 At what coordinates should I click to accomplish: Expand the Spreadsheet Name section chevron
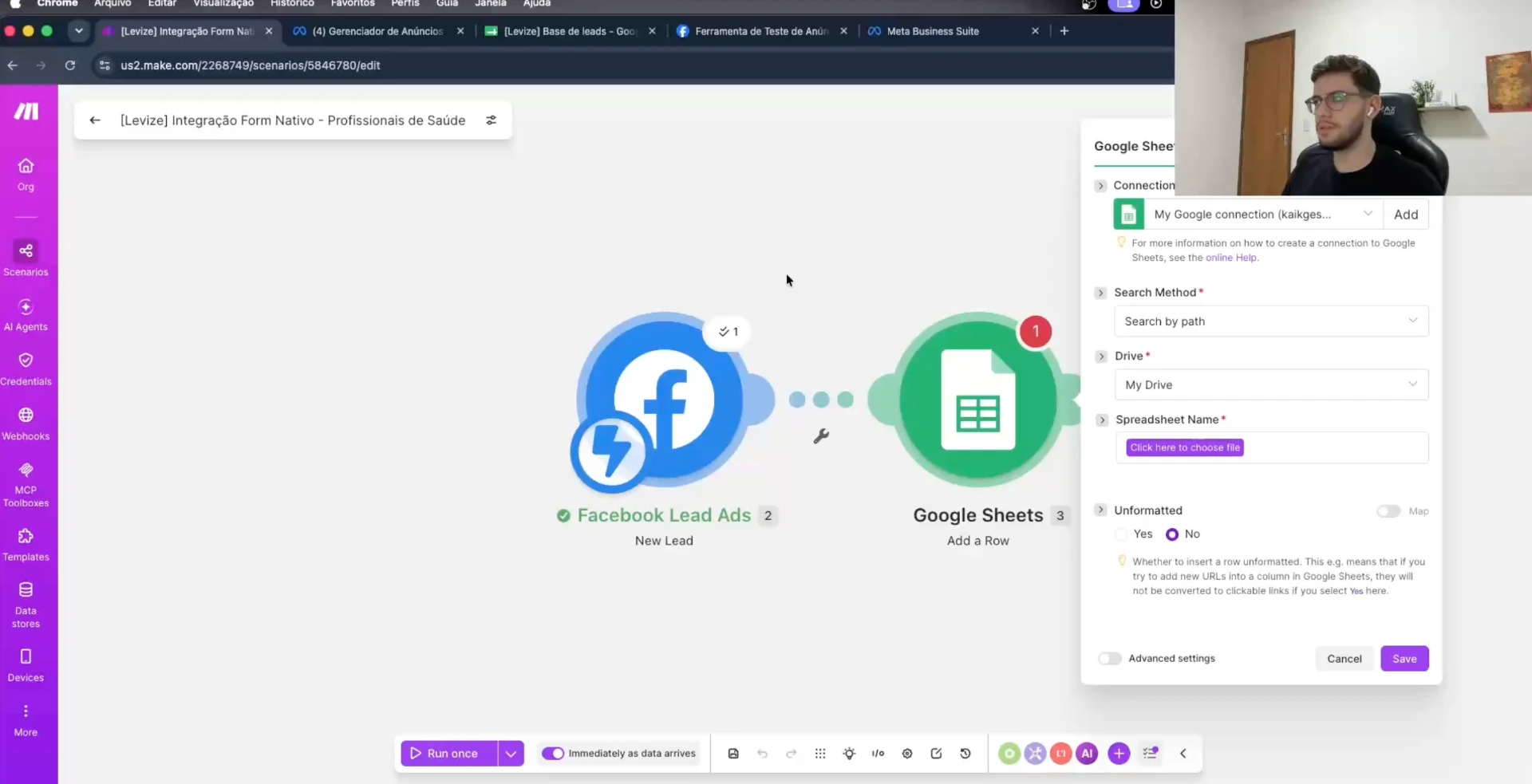click(1102, 420)
